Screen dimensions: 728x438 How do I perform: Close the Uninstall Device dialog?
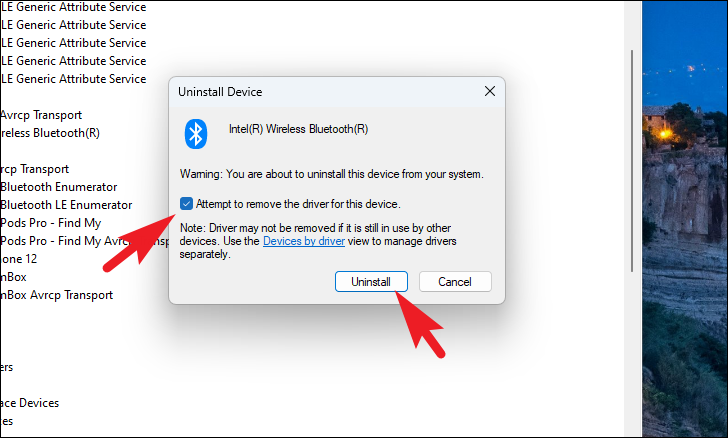(x=490, y=91)
